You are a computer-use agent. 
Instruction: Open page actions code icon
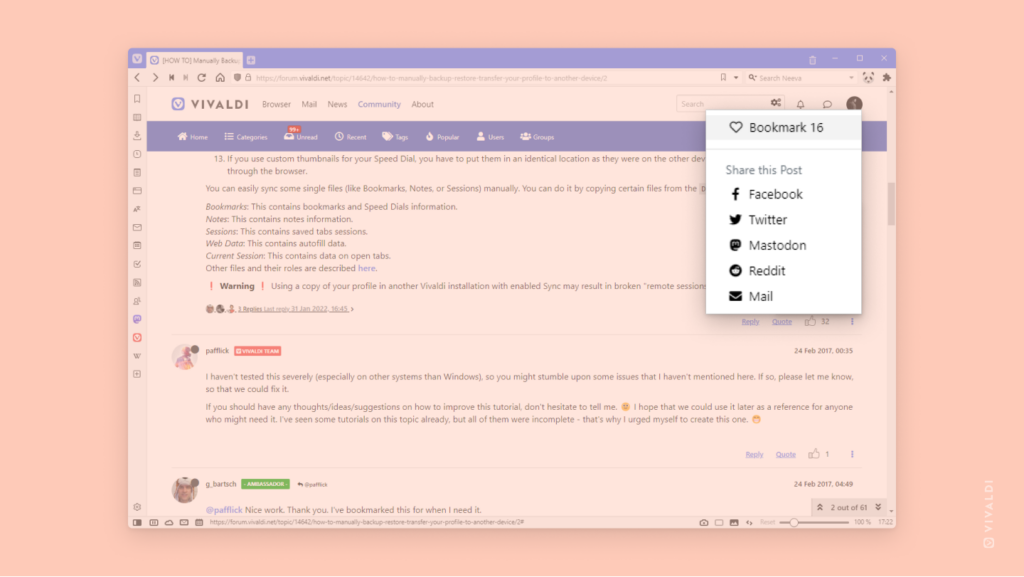click(x=749, y=522)
